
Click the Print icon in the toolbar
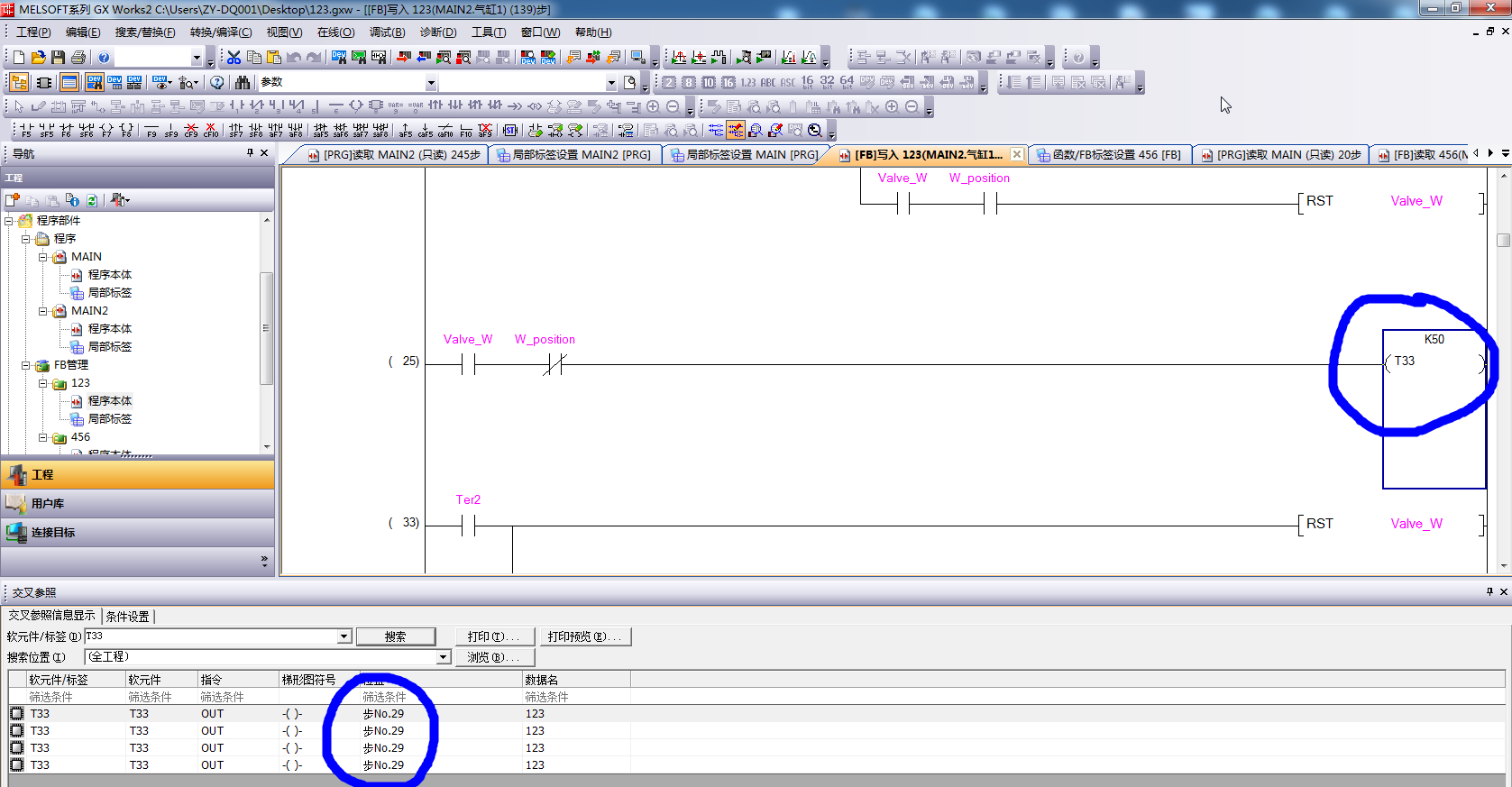point(78,58)
